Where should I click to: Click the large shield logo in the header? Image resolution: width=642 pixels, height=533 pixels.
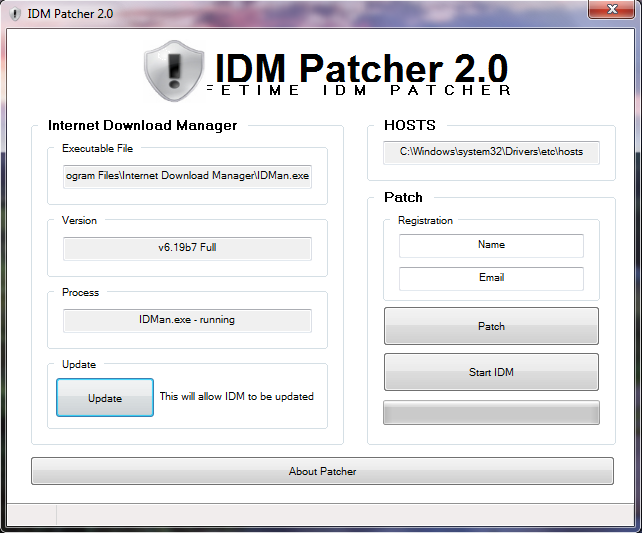[174, 71]
